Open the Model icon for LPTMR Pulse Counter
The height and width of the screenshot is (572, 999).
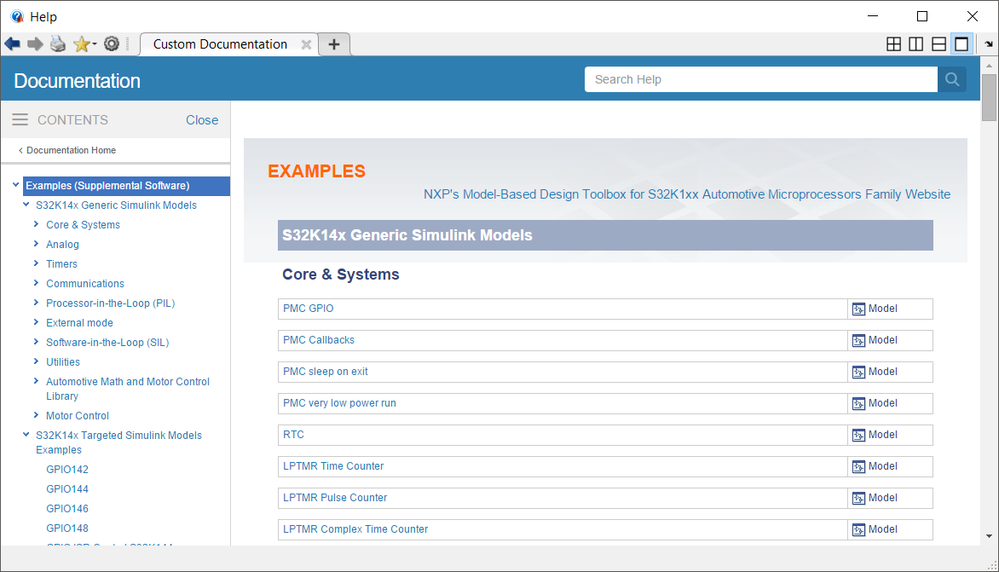[859, 498]
